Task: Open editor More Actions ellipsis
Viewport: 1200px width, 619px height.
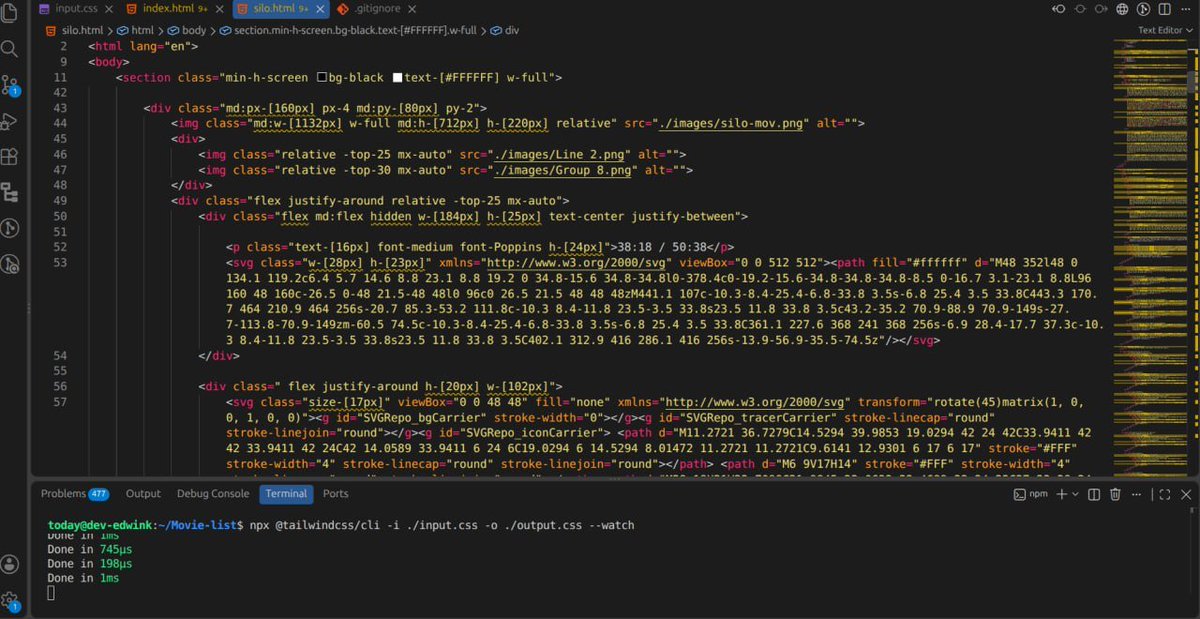Action: (1187, 9)
